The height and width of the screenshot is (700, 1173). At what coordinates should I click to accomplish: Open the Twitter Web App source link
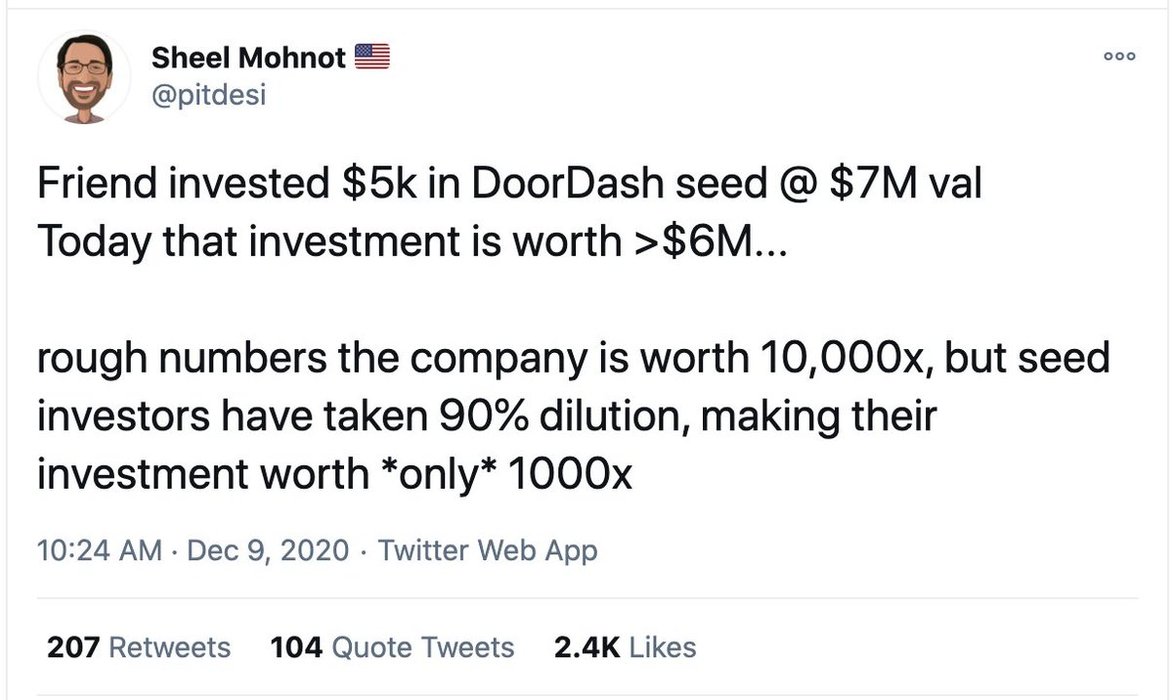[x=488, y=550]
